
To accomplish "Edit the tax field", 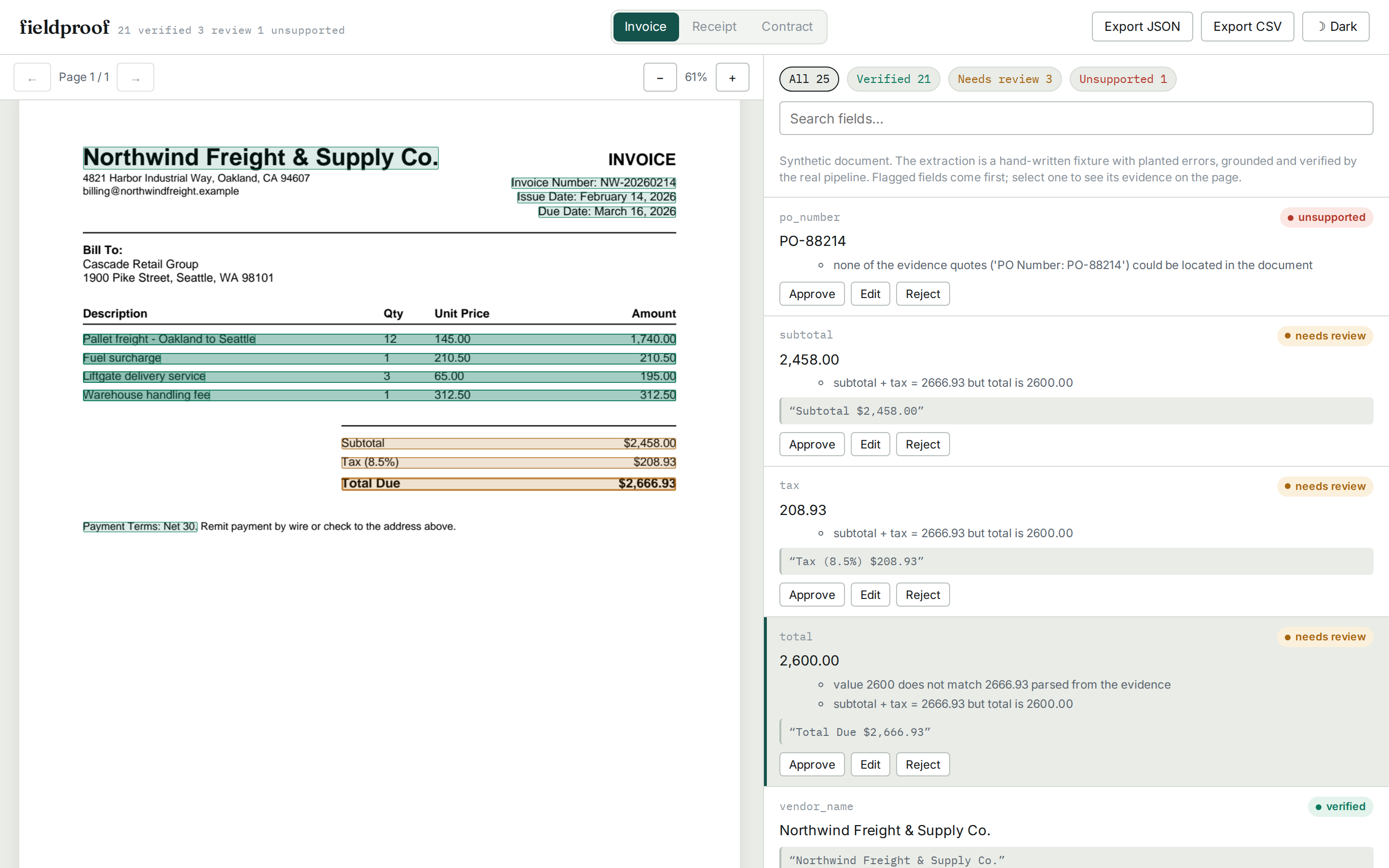I will click(x=870, y=595).
